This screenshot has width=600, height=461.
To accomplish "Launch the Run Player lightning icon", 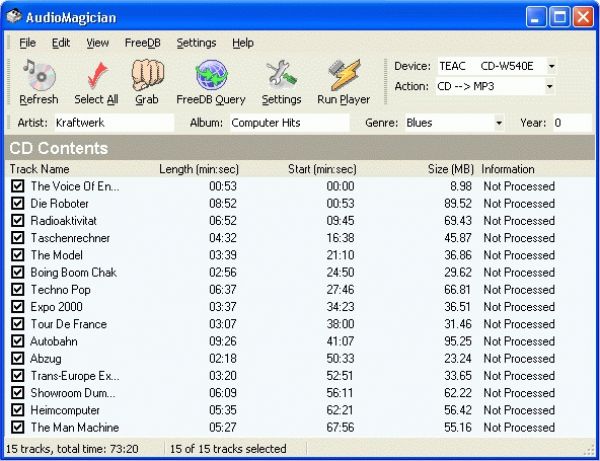I will pyautogui.click(x=343, y=76).
